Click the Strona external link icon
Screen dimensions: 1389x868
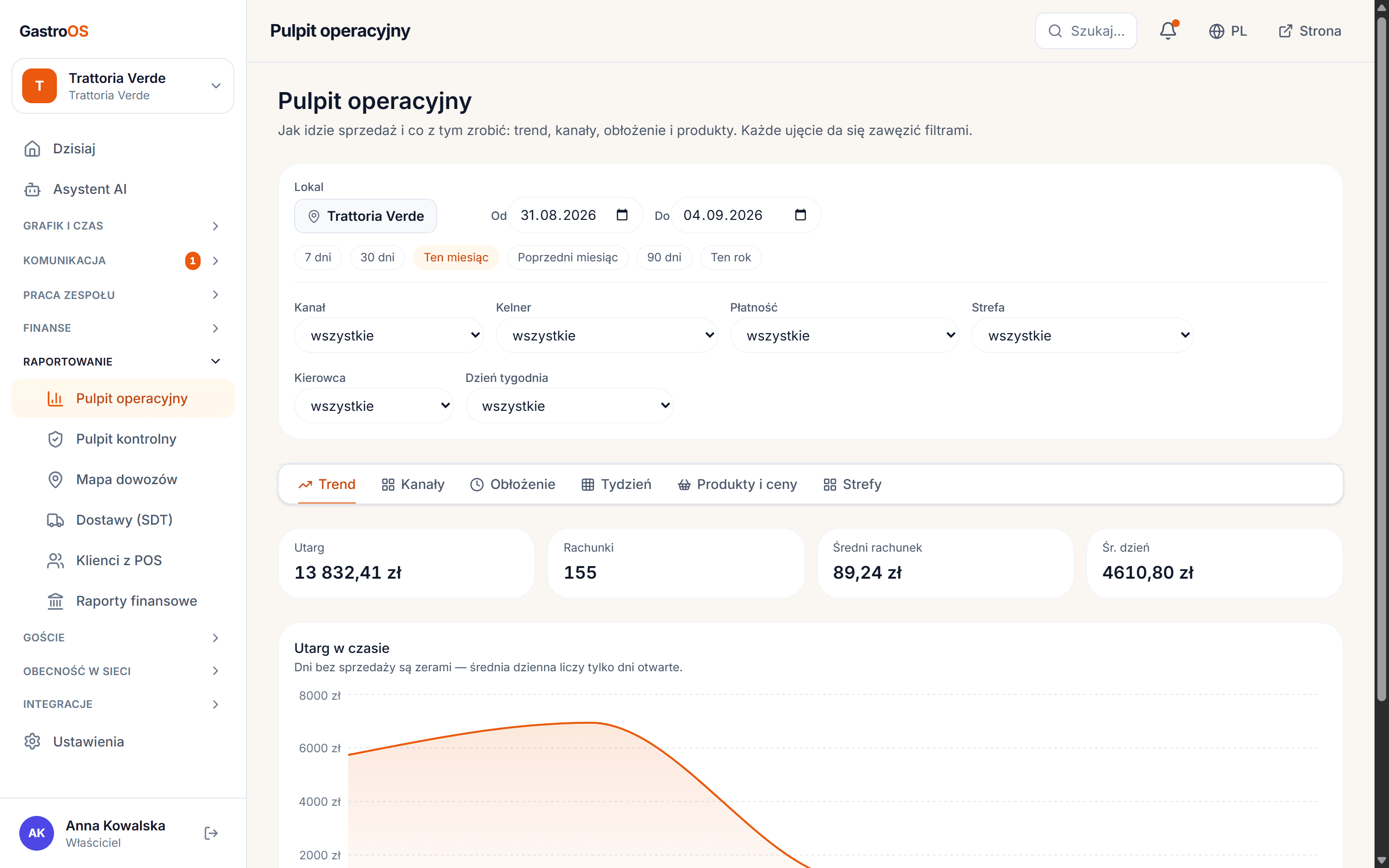click(1286, 31)
